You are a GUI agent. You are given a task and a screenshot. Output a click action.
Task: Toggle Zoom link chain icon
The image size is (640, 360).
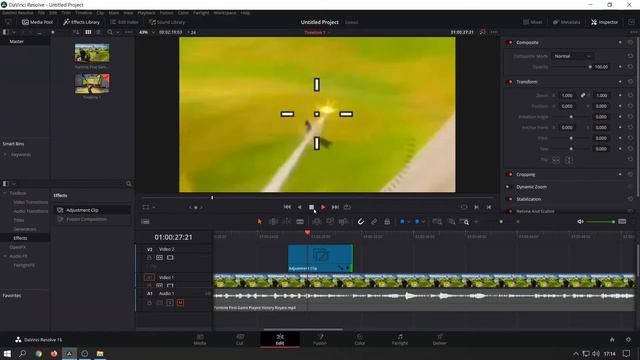[583, 95]
